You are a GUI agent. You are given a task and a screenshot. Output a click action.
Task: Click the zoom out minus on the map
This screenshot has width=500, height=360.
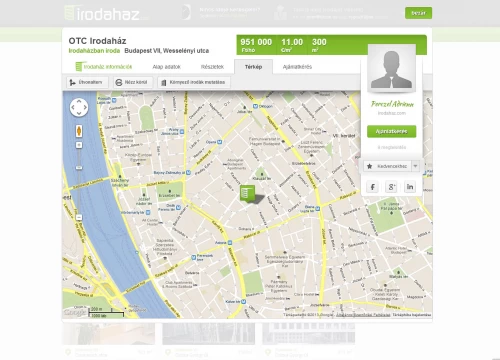click(x=79, y=217)
